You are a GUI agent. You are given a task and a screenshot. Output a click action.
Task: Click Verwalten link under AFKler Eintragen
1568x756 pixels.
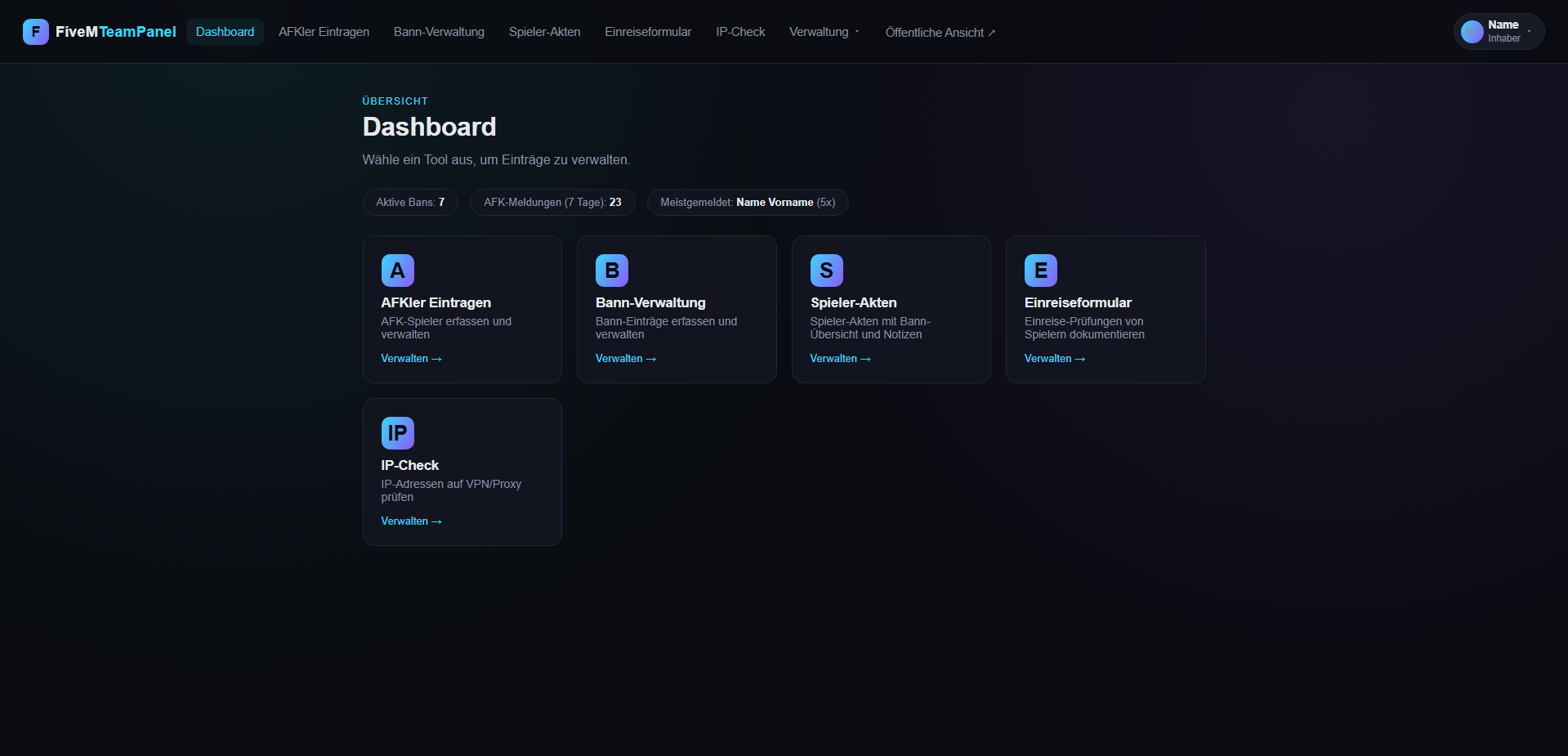[411, 359]
